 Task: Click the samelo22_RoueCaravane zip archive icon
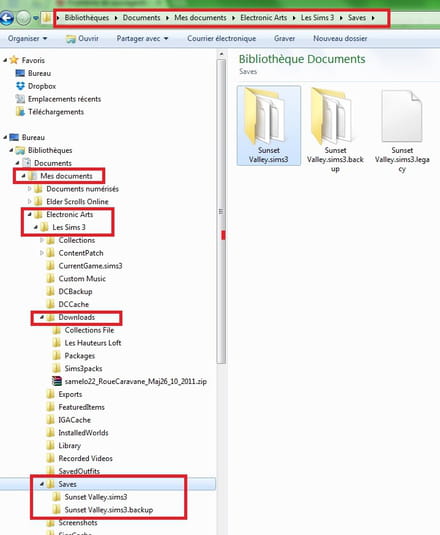coord(57,381)
